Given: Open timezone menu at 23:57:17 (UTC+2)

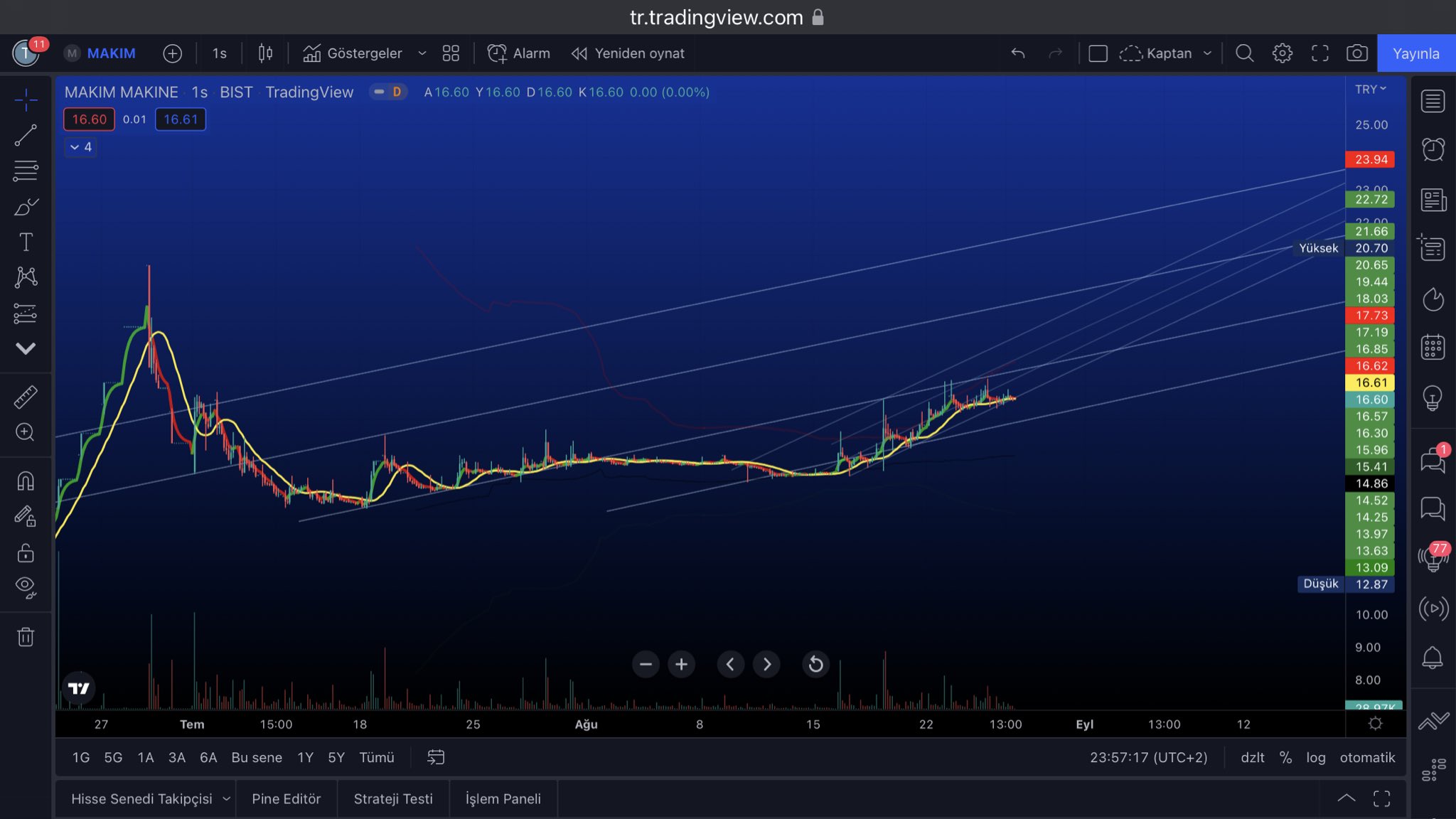Looking at the screenshot, I should pyautogui.click(x=1149, y=758).
